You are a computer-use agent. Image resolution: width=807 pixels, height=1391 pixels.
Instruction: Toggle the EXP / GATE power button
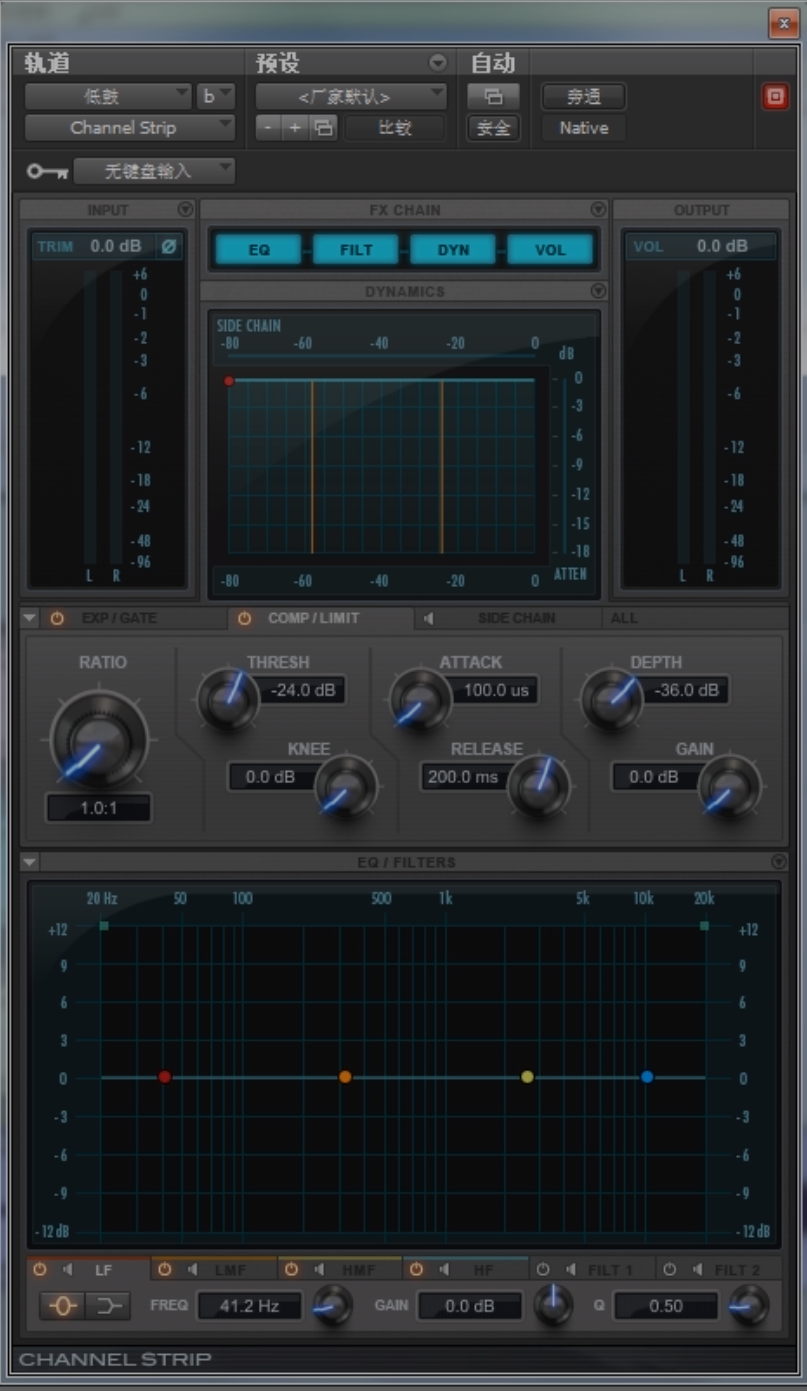click(57, 619)
